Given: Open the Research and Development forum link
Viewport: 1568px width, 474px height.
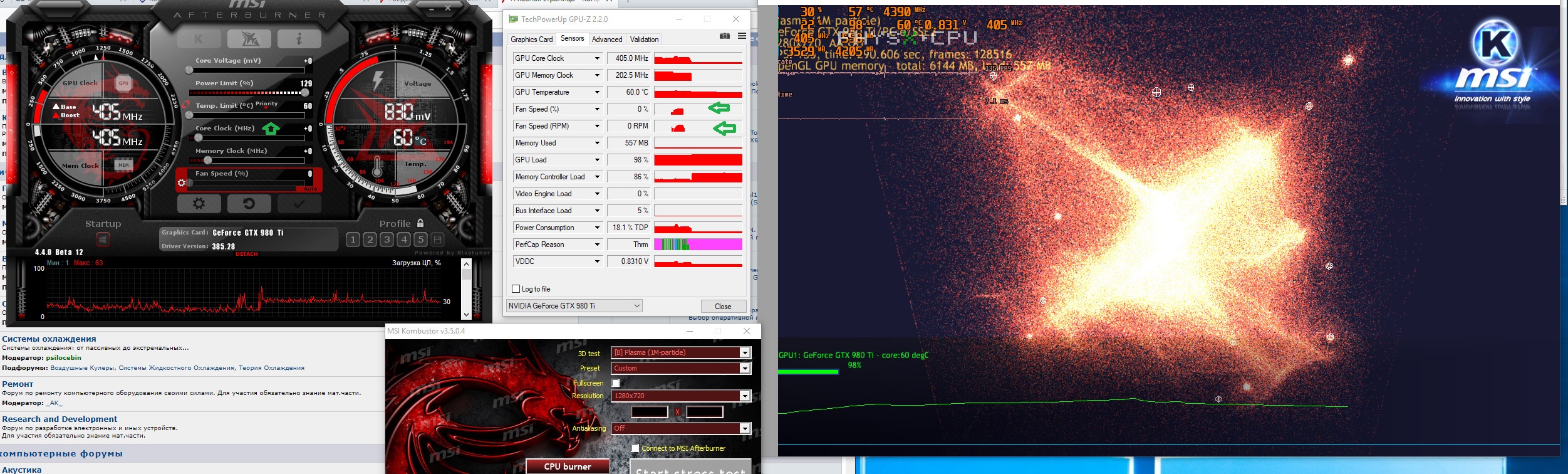Looking at the screenshot, I should coord(60,419).
